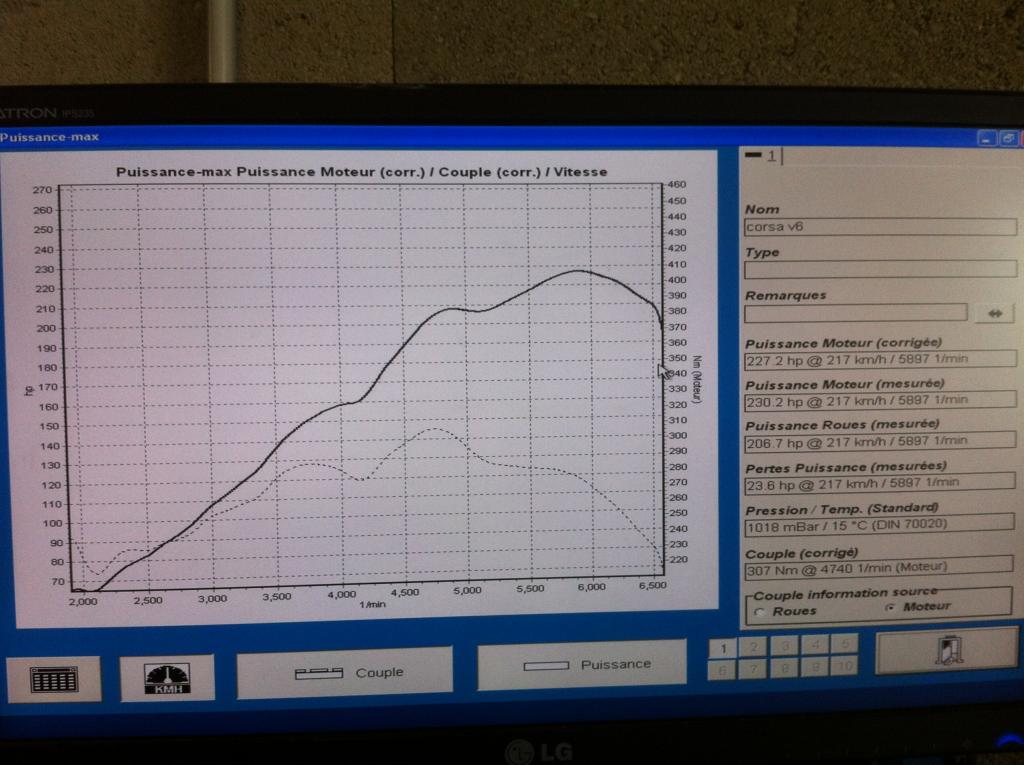Select the Moteur radio button
The width and height of the screenshot is (1024, 765).
[890, 608]
